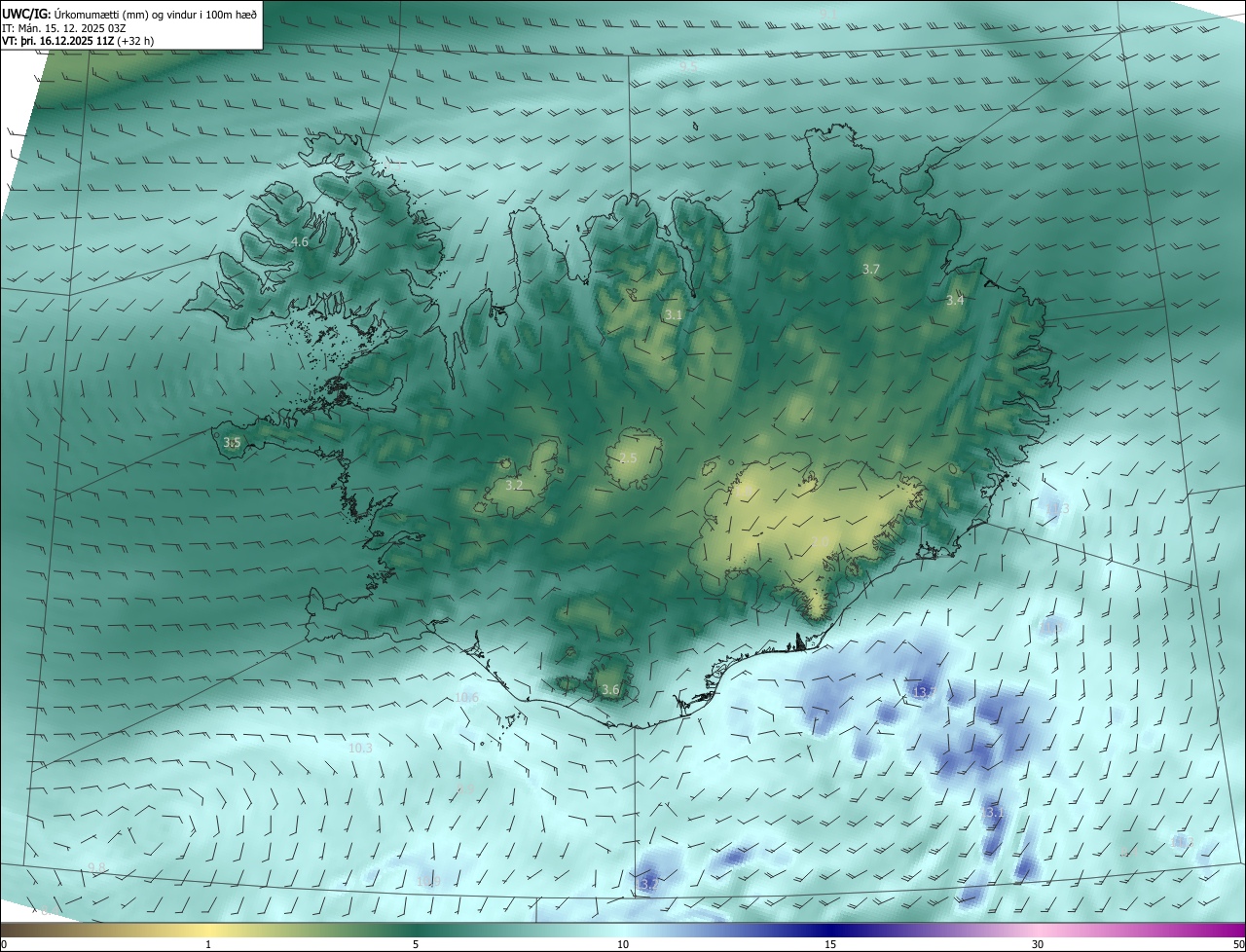This screenshot has width=1246, height=952.
Task: Click the valid time line "VT: þri. 16.12.2025 11Z"
Action: click(60, 41)
